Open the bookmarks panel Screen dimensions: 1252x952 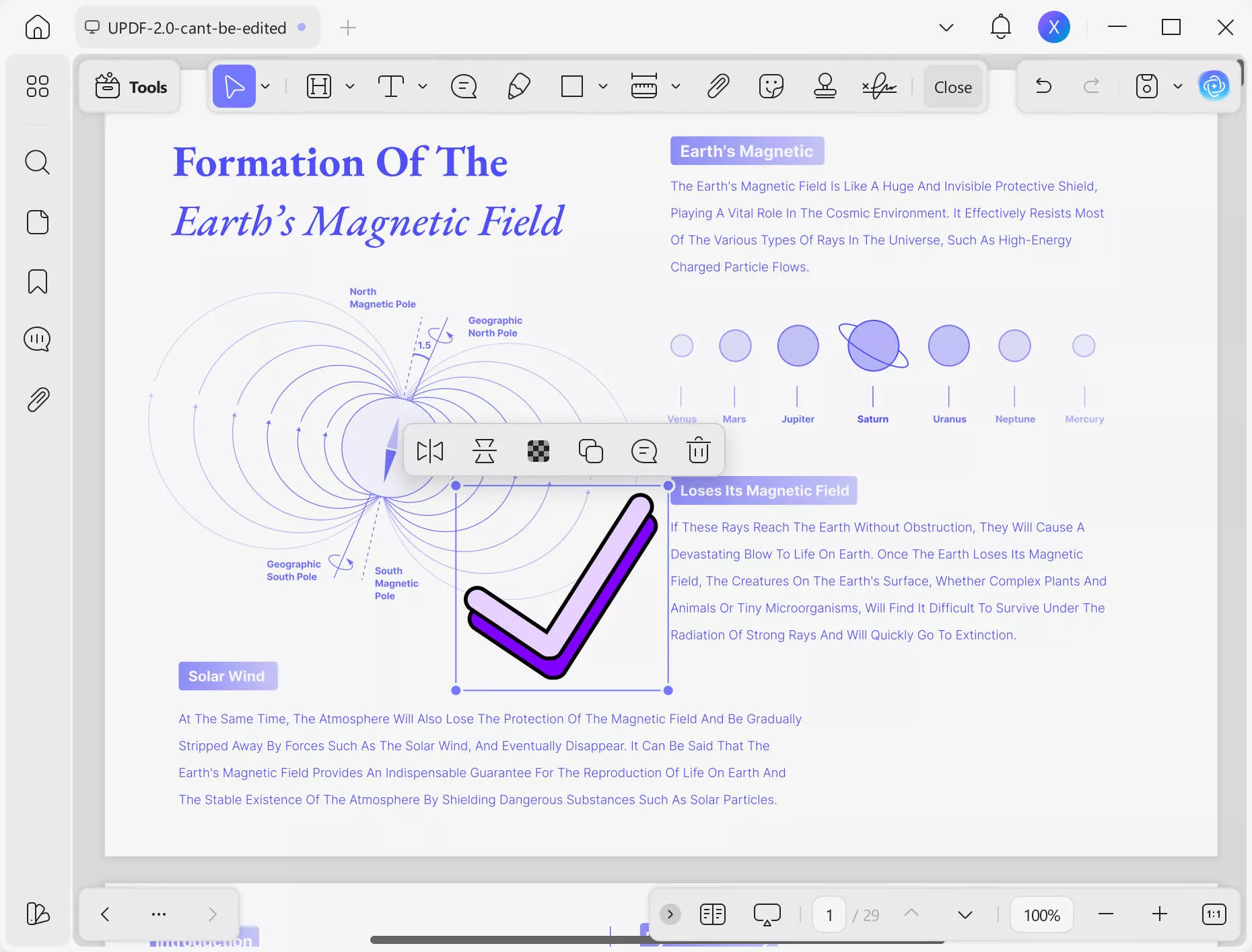coord(38,281)
